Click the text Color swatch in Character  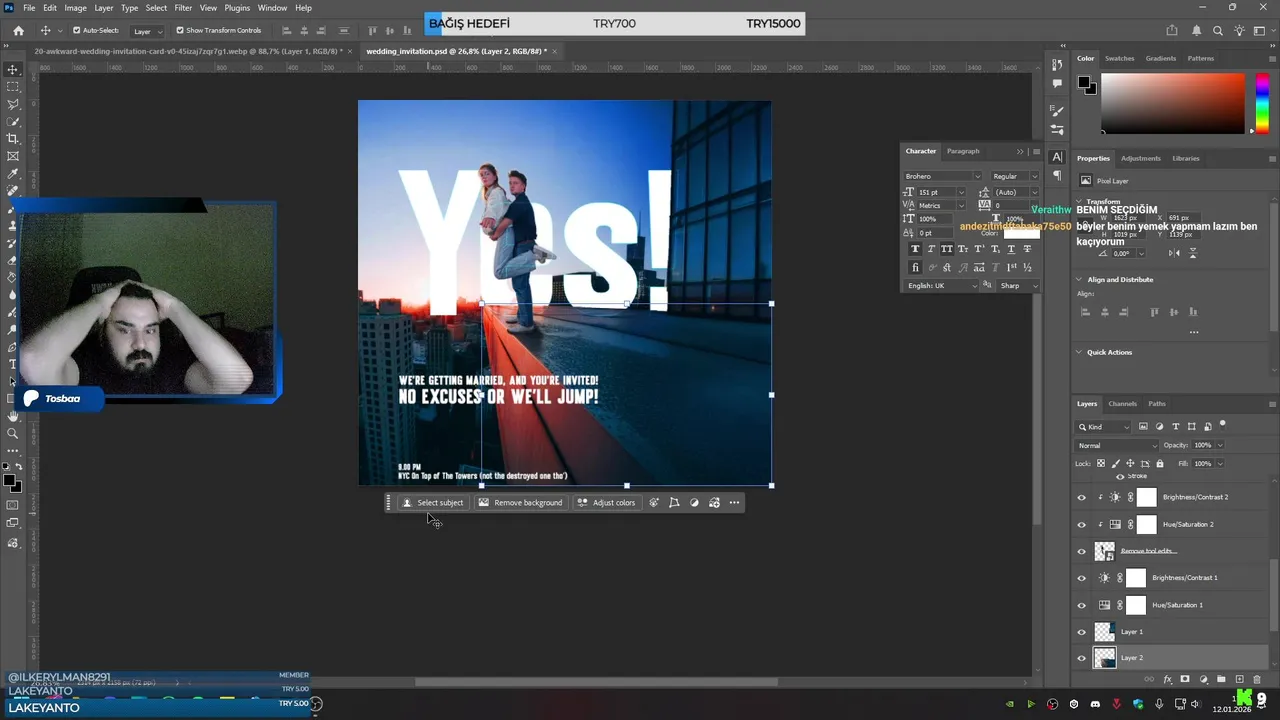pyautogui.click(x=1021, y=233)
